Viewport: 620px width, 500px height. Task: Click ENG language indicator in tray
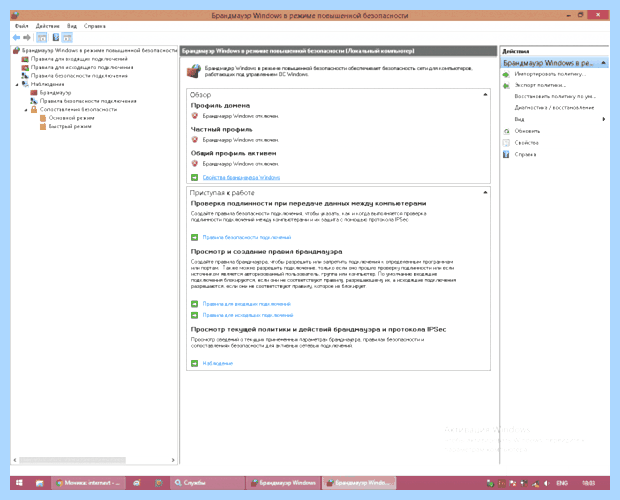(561, 483)
